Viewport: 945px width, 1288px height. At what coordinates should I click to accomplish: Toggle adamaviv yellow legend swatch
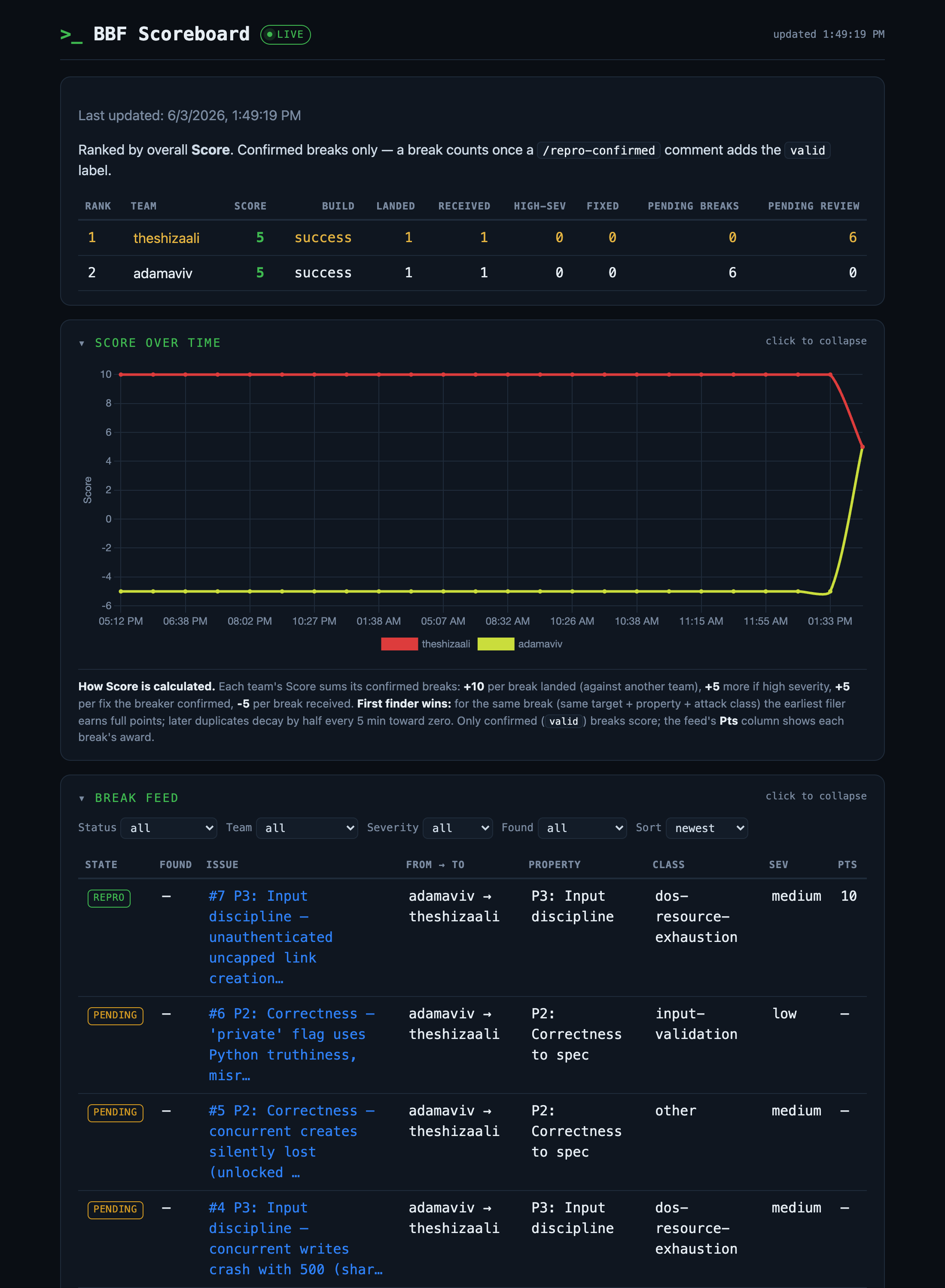coord(496,644)
